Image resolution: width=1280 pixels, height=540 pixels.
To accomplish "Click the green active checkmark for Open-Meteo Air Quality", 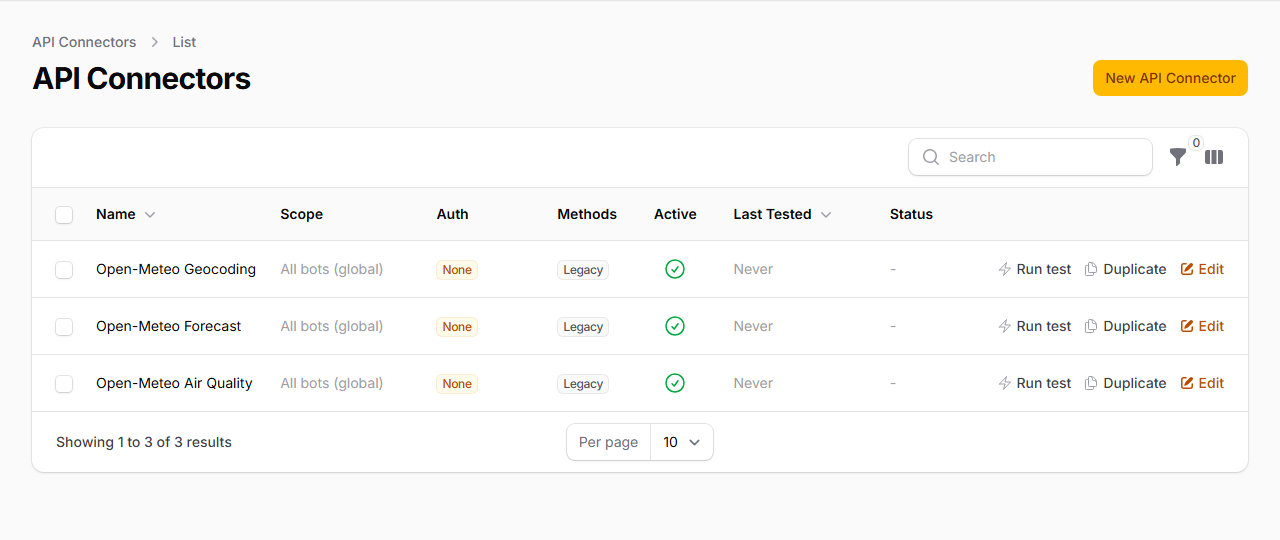I will pos(675,383).
